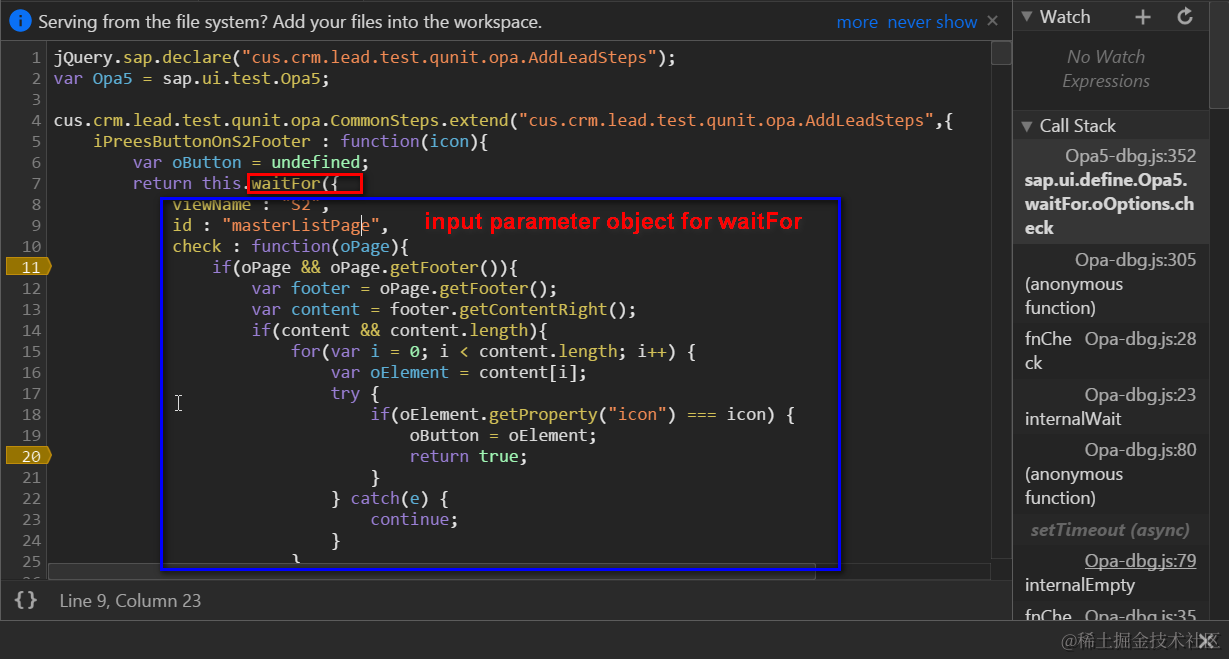Open the 'more' link in the banner
This screenshot has height=659, width=1229.
857,20
